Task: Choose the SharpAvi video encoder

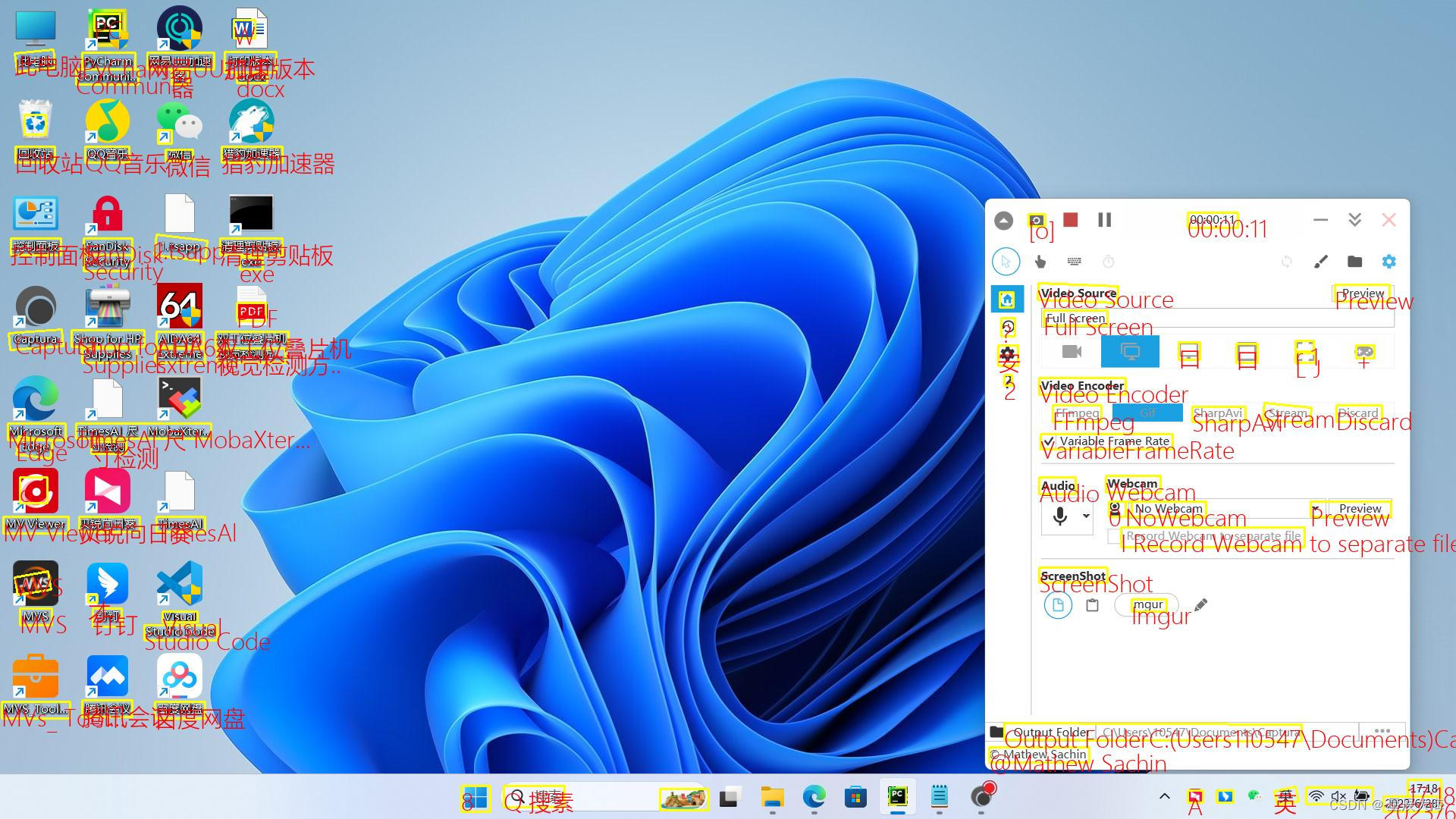Action: (x=1218, y=413)
